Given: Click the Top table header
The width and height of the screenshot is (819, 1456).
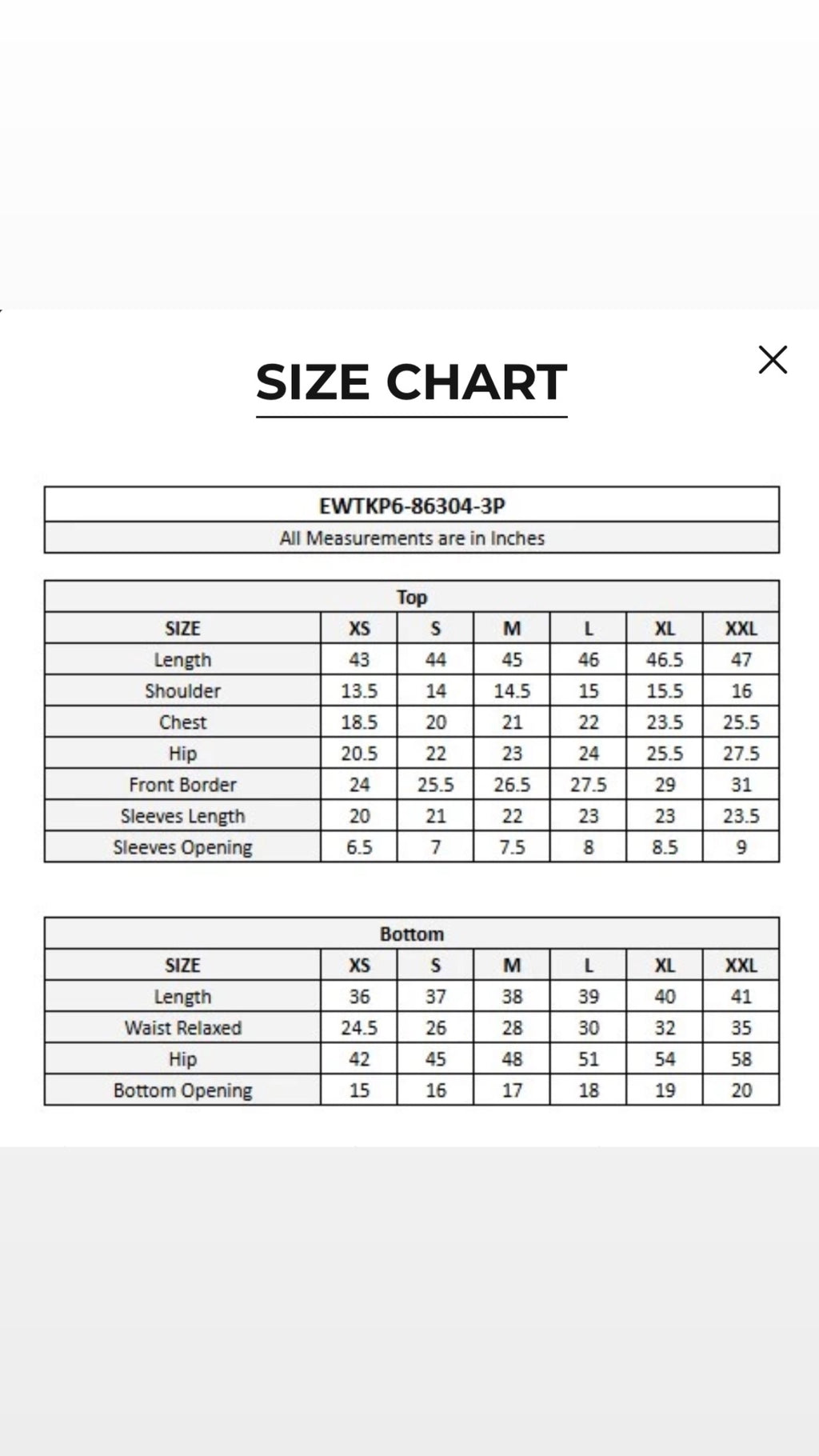Looking at the screenshot, I should tap(412, 597).
